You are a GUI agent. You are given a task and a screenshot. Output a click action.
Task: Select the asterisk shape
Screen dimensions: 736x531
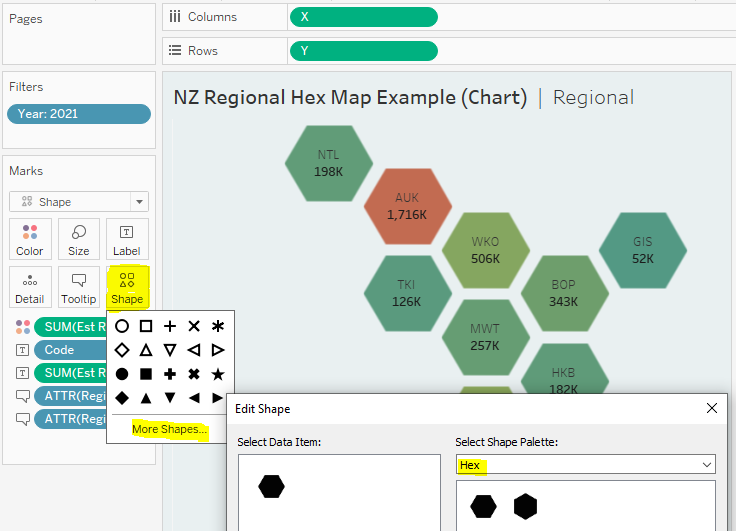[218, 326]
